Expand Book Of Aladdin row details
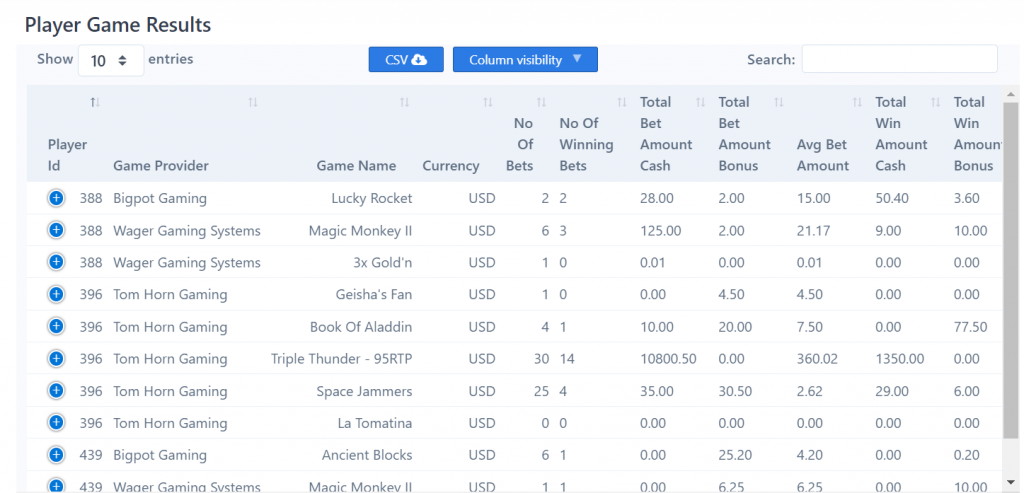 56,326
